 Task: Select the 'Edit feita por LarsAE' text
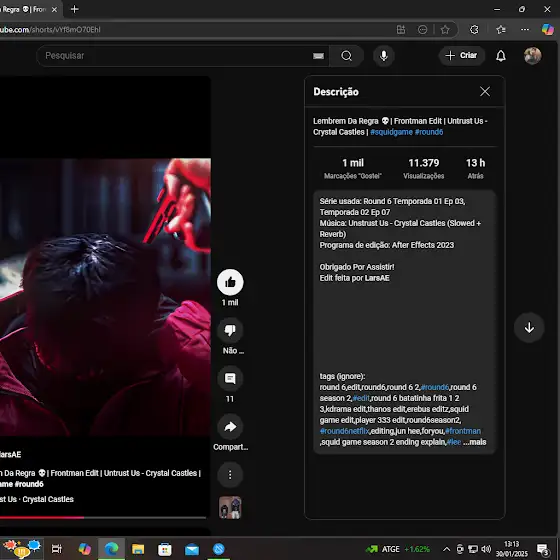coord(354,278)
